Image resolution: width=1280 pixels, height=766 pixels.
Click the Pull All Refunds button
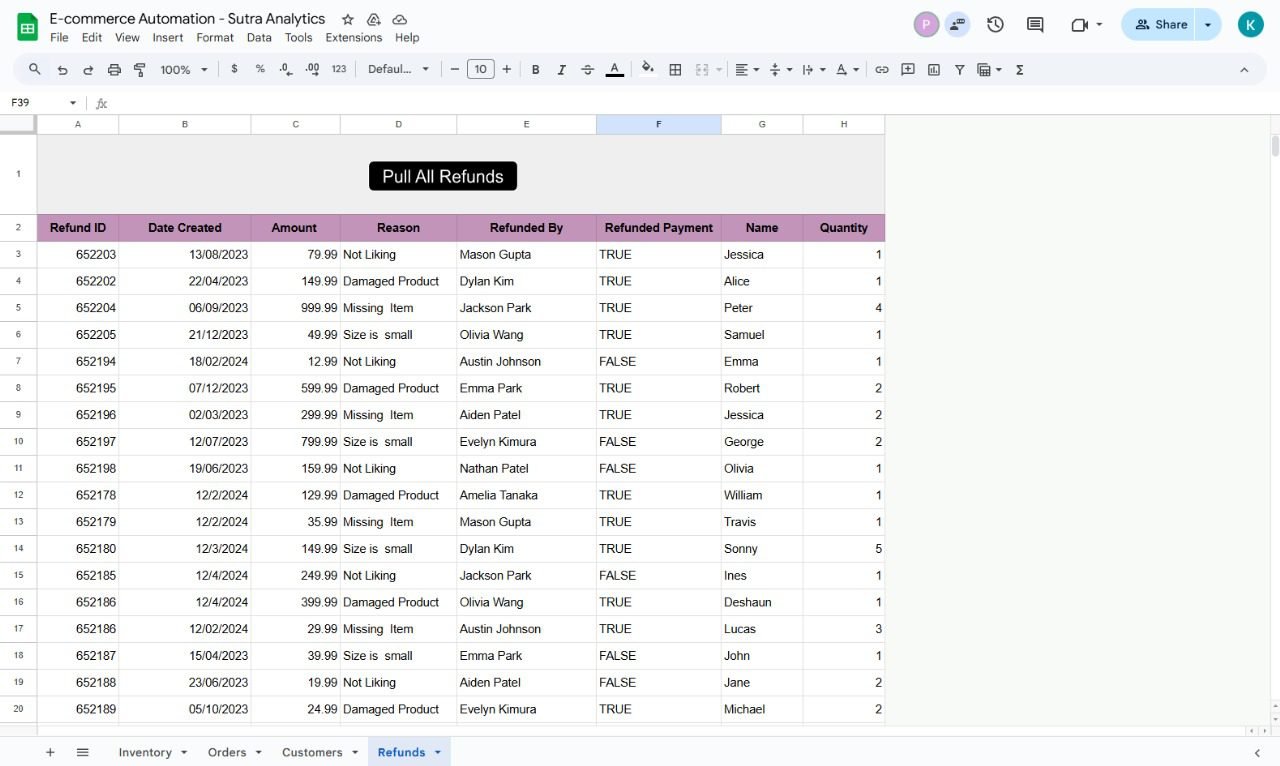443,176
